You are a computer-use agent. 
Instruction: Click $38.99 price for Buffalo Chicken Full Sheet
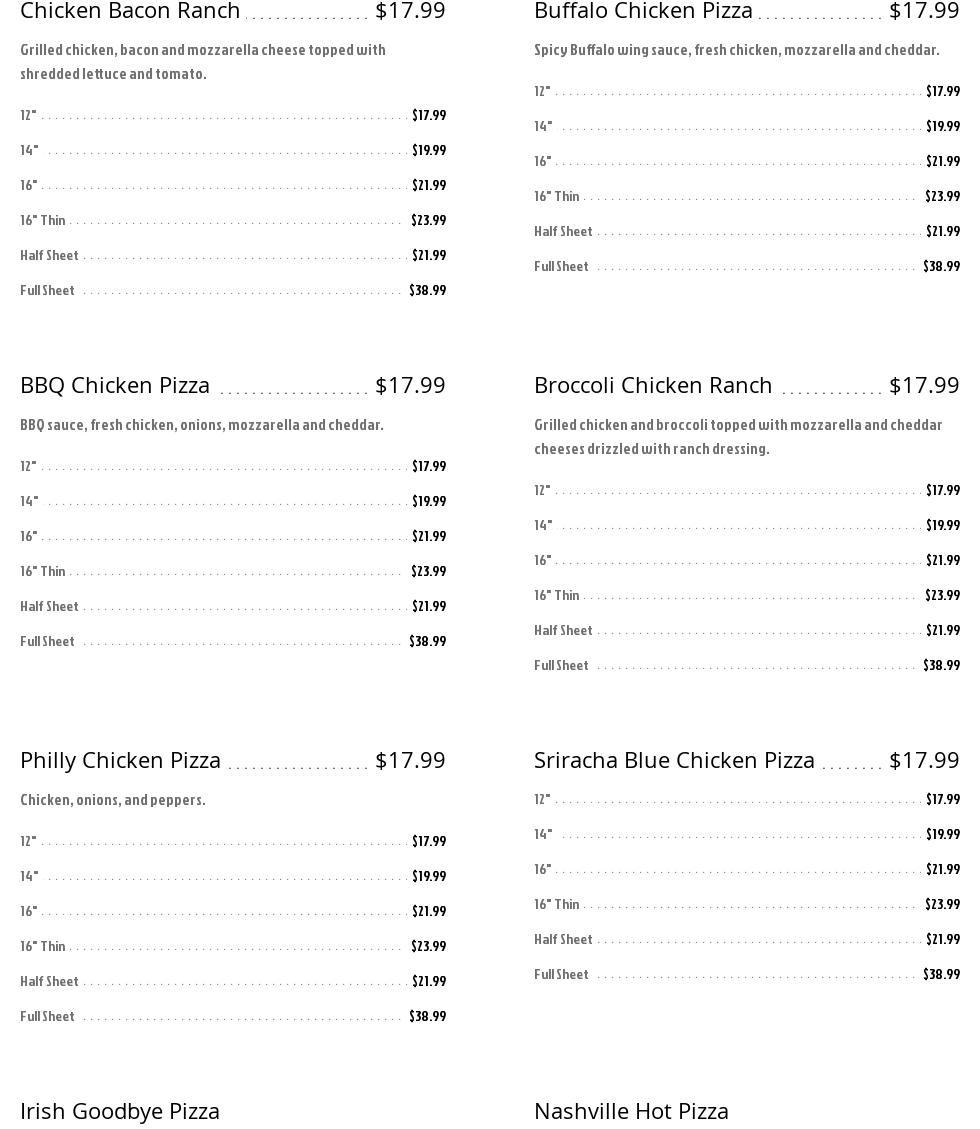(941, 266)
